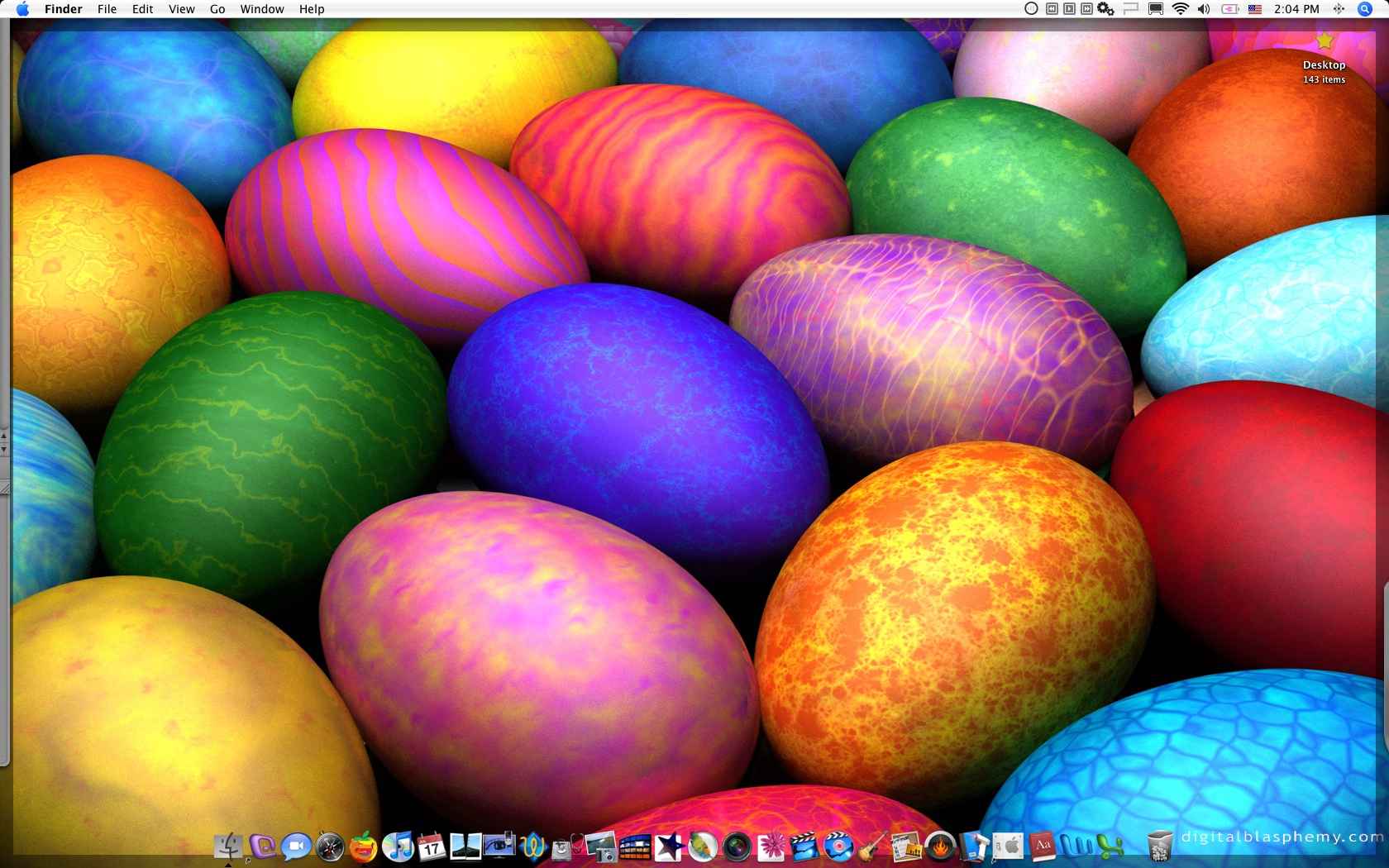Open the blue clapperboard app in Dock
This screenshot has width=1389, height=868.
(804, 847)
